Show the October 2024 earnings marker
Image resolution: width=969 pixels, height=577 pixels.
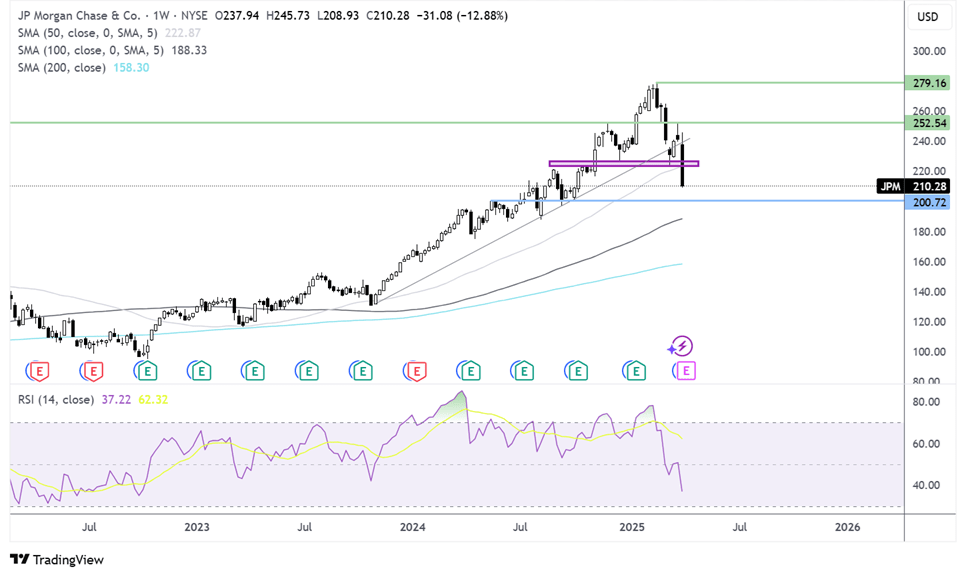pos(578,371)
